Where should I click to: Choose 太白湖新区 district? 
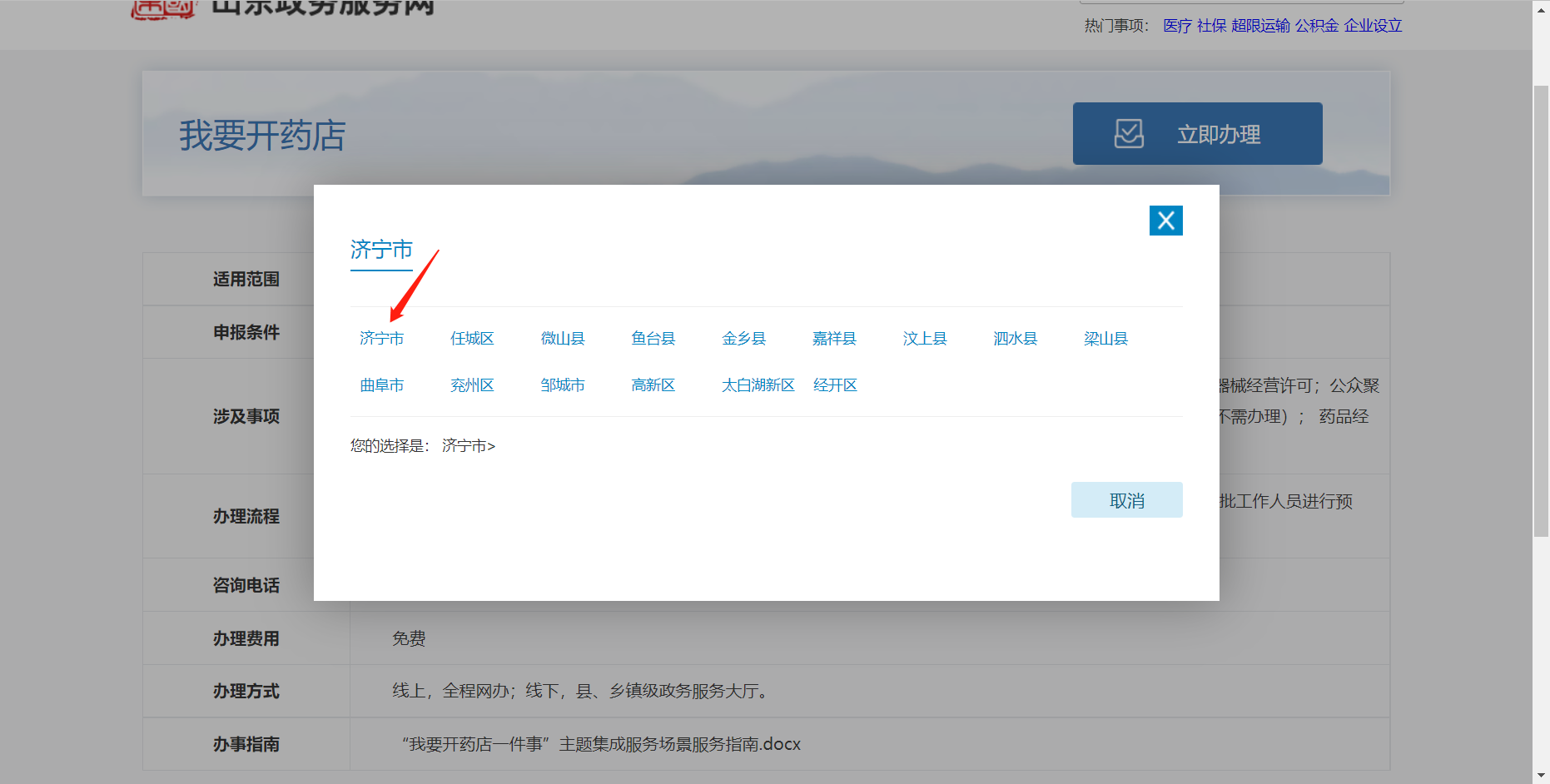tap(758, 385)
